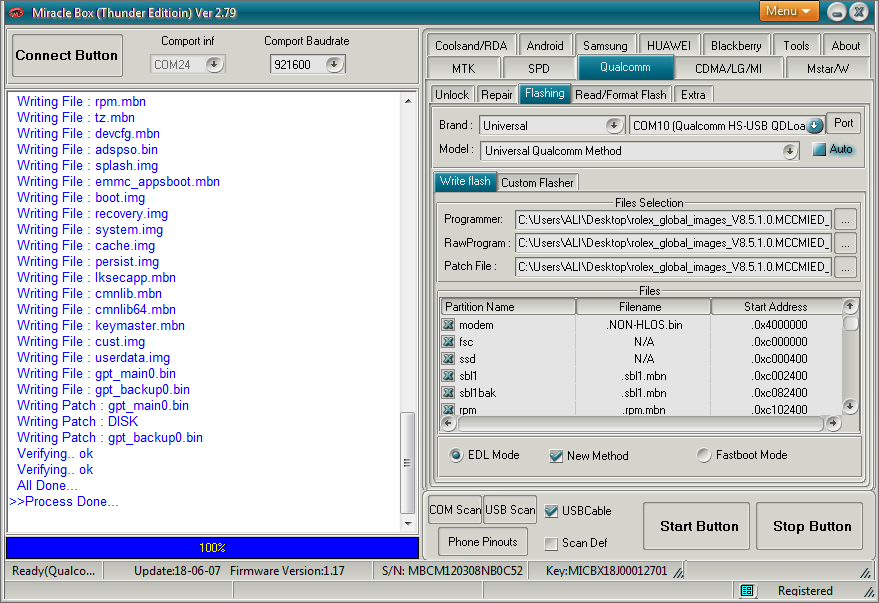
Task: Uncheck the fsc partition checkbox
Action: tap(448, 342)
